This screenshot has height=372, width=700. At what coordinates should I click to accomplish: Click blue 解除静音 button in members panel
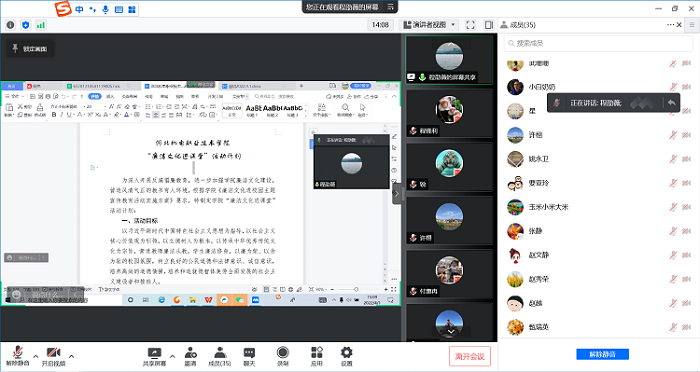[602, 354]
